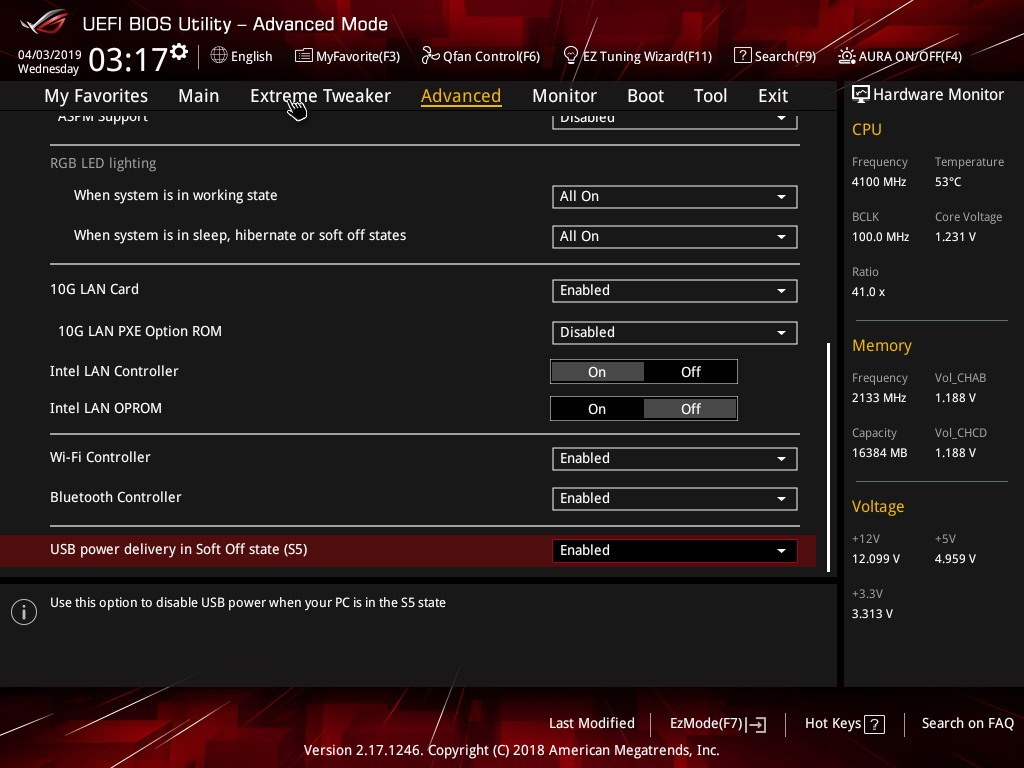Click the Hot Keys question mark icon
Image resolution: width=1024 pixels, height=768 pixels.
[x=874, y=724]
